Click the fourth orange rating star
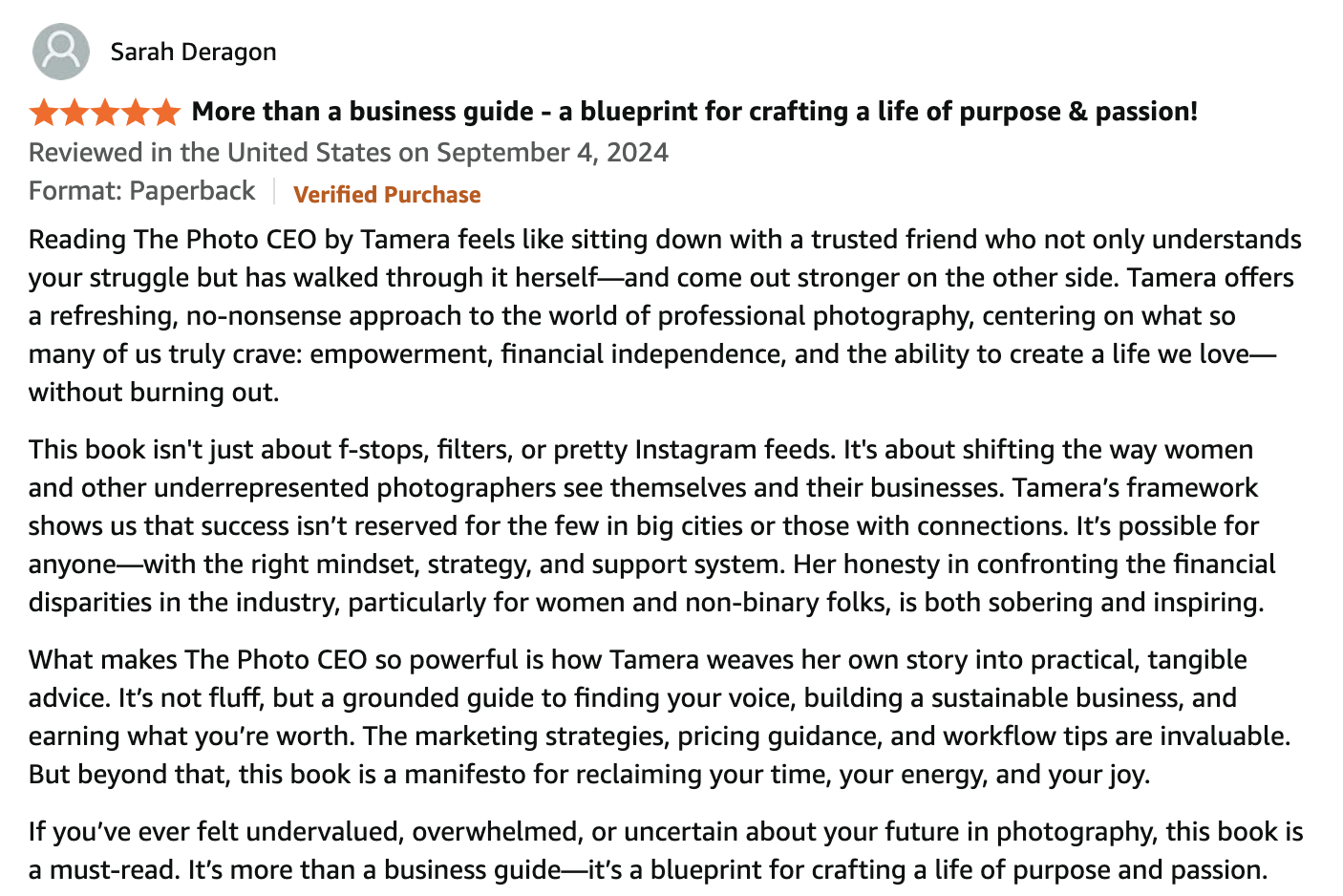Image resolution: width=1343 pixels, height=896 pixels. pos(135,113)
